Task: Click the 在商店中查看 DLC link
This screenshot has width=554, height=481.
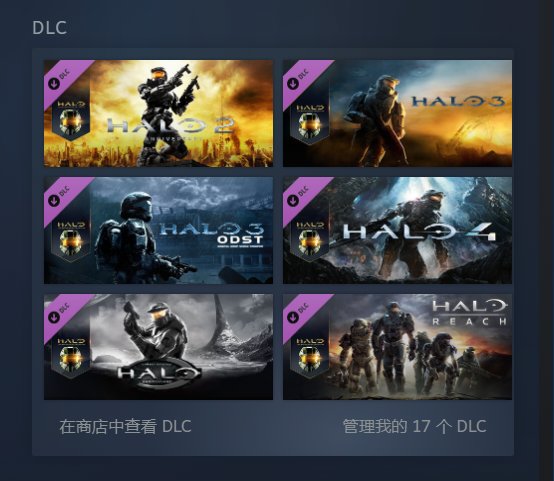Action: click(125, 426)
